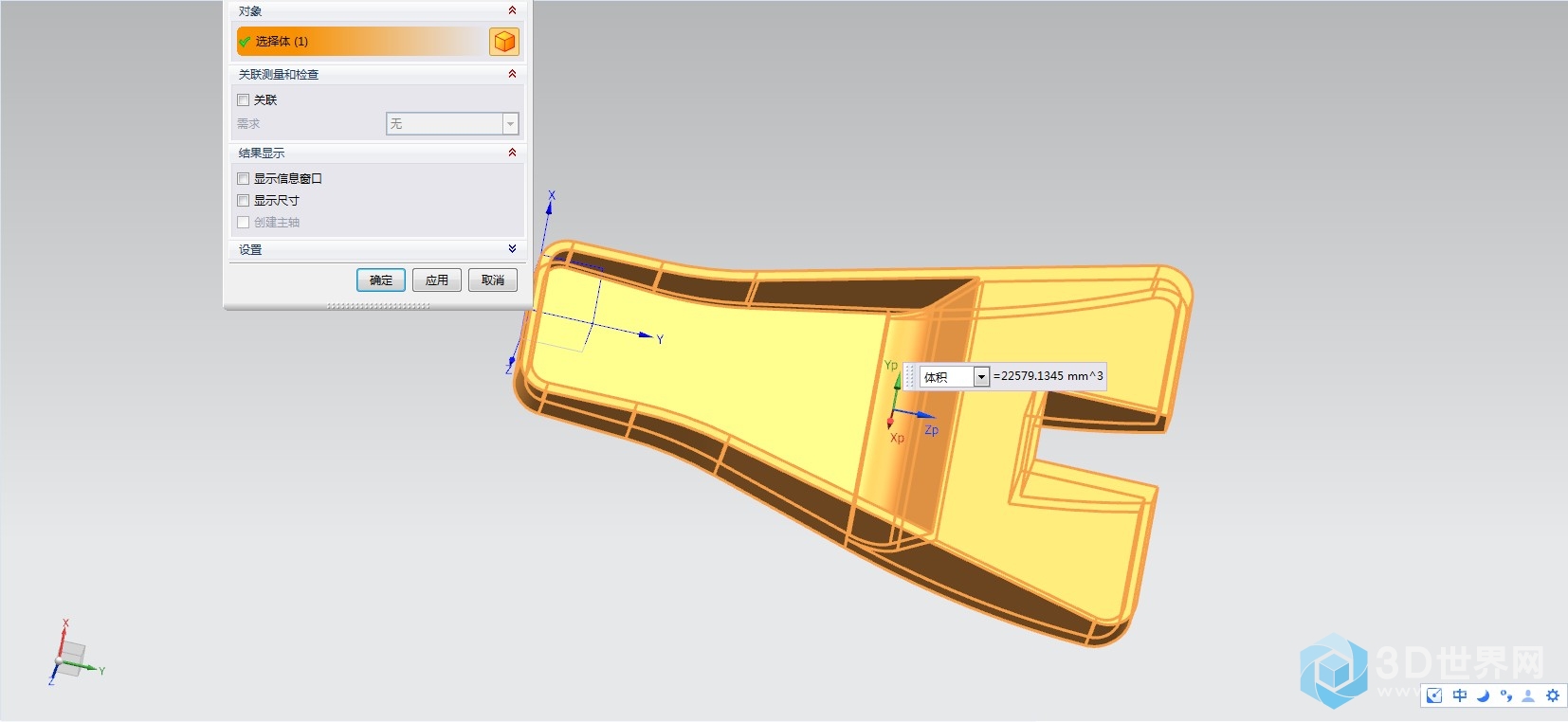Click the user account icon in IME bar
This screenshot has width=1568, height=722.
pos(1528,695)
